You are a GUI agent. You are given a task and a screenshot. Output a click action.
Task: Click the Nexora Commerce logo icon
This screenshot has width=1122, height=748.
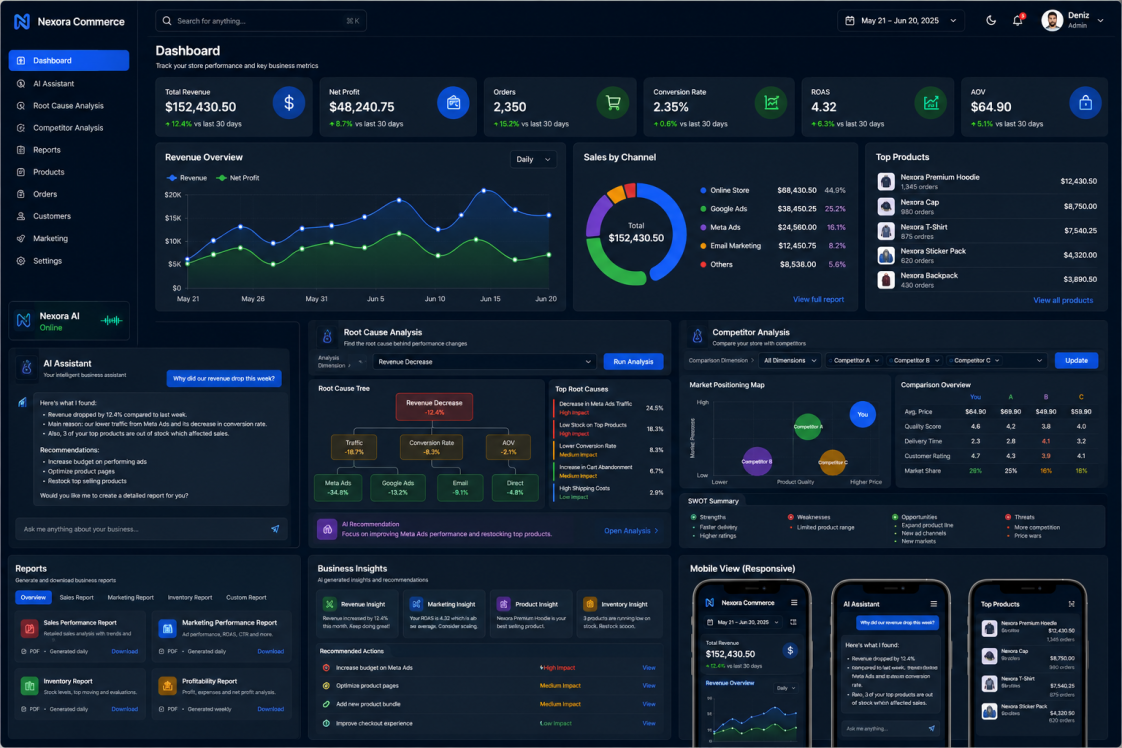tap(22, 21)
